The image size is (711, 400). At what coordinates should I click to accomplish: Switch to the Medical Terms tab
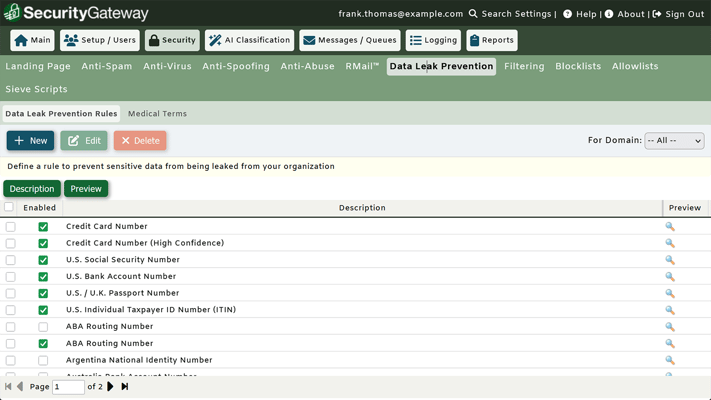(x=157, y=114)
